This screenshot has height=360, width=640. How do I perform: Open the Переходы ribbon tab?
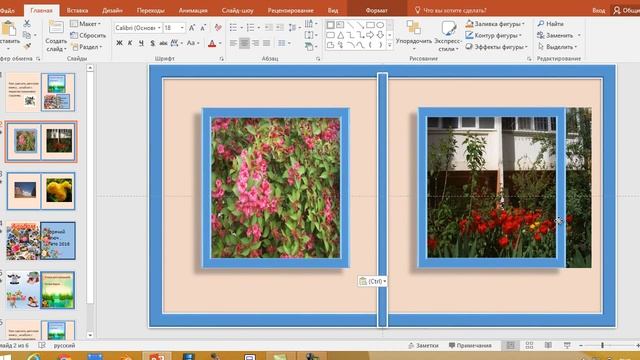(x=151, y=10)
